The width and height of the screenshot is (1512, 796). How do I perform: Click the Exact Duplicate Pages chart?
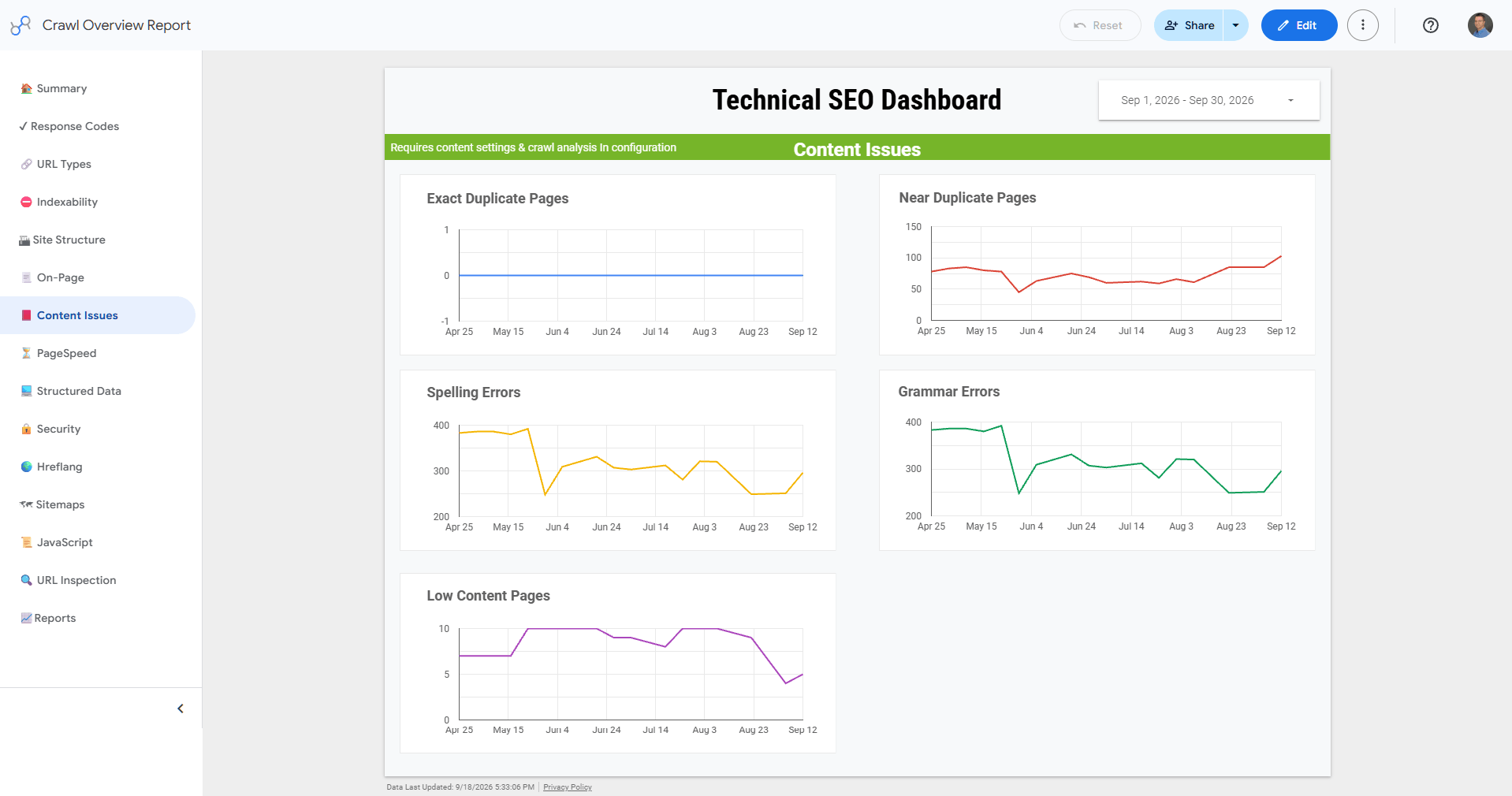618,265
